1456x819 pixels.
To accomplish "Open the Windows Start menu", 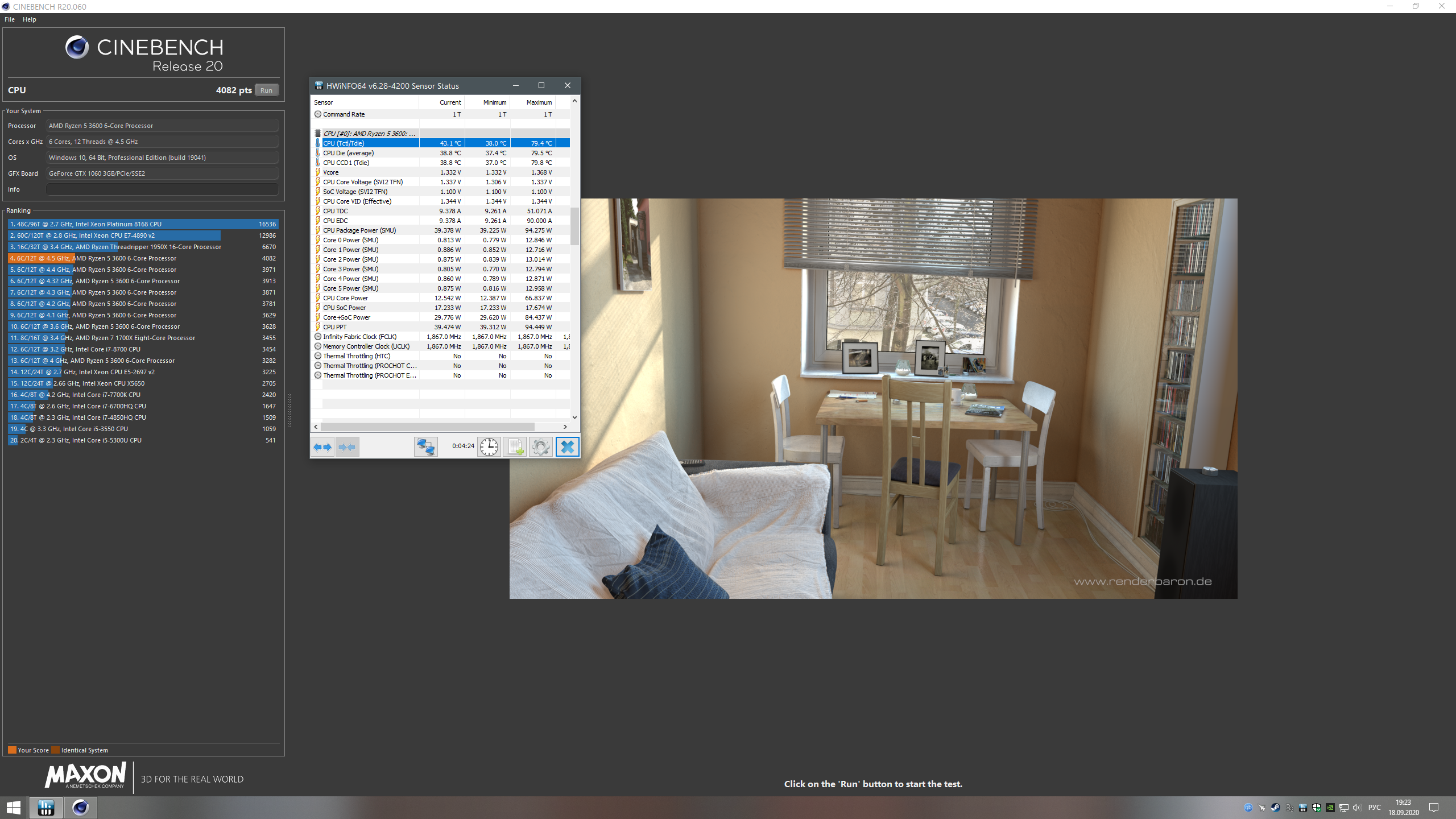I will click(x=14, y=808).
